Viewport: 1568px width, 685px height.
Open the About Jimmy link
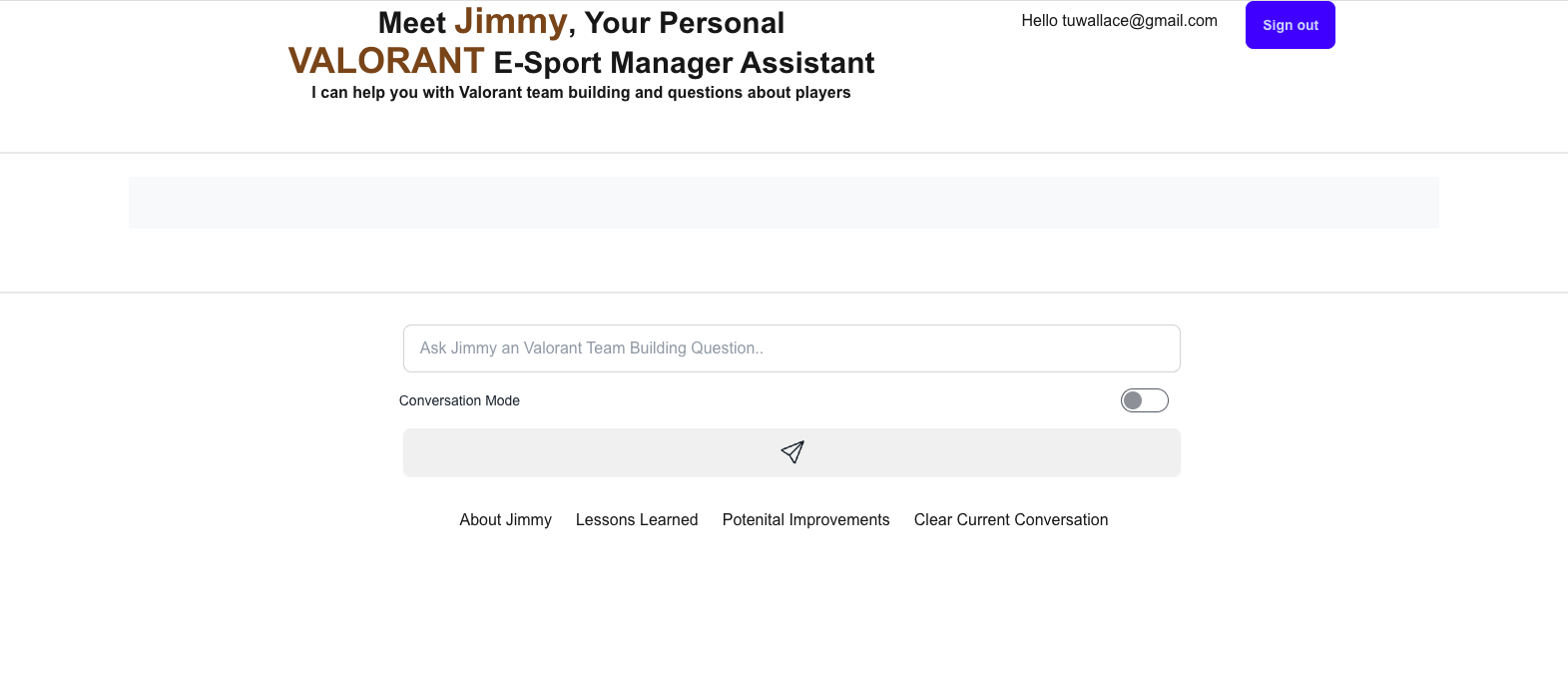tap(505, 519)
